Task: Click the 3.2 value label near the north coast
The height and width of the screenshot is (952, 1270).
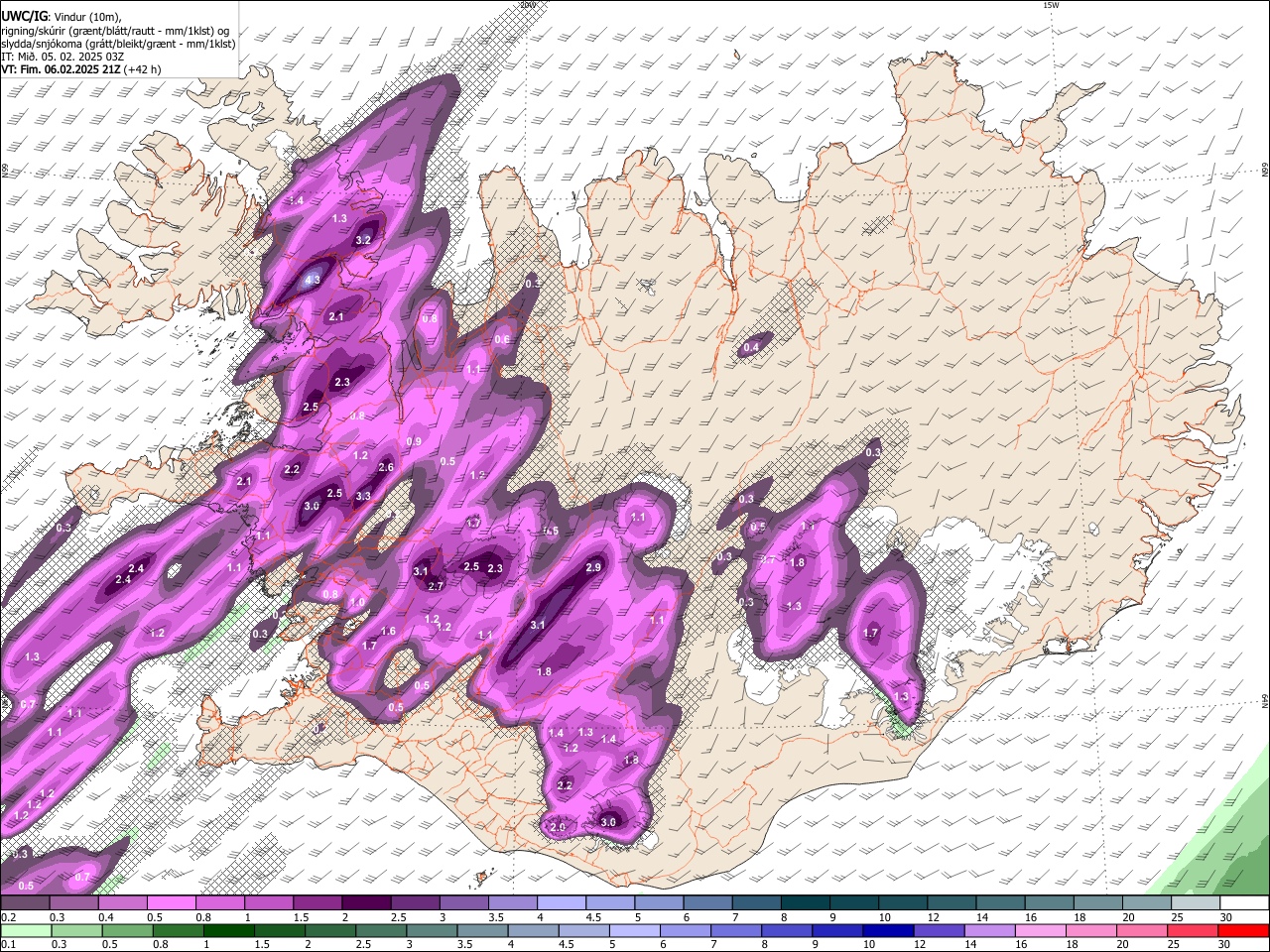Action: coord(363,240)
